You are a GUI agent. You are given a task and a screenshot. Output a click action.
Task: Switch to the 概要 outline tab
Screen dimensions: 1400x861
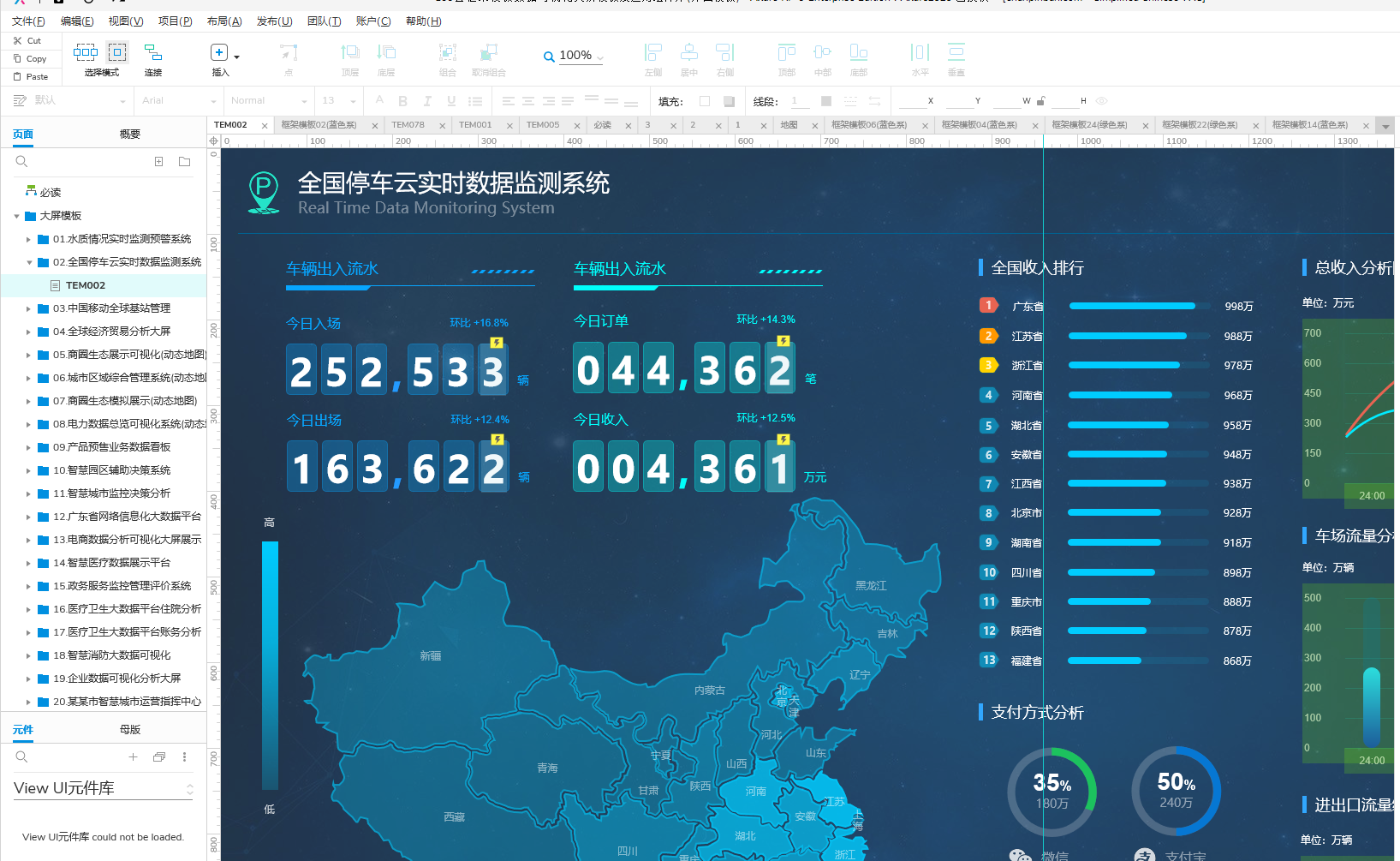pos(129,135)
